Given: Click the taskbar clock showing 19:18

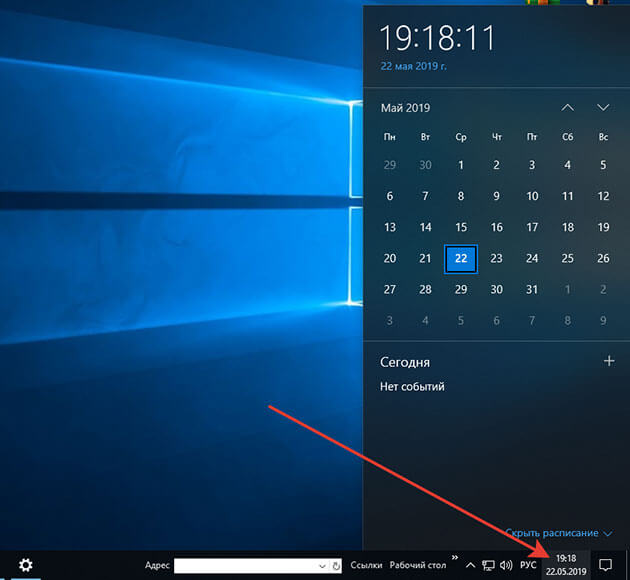Looking at the screenshot, I should 566,565.
